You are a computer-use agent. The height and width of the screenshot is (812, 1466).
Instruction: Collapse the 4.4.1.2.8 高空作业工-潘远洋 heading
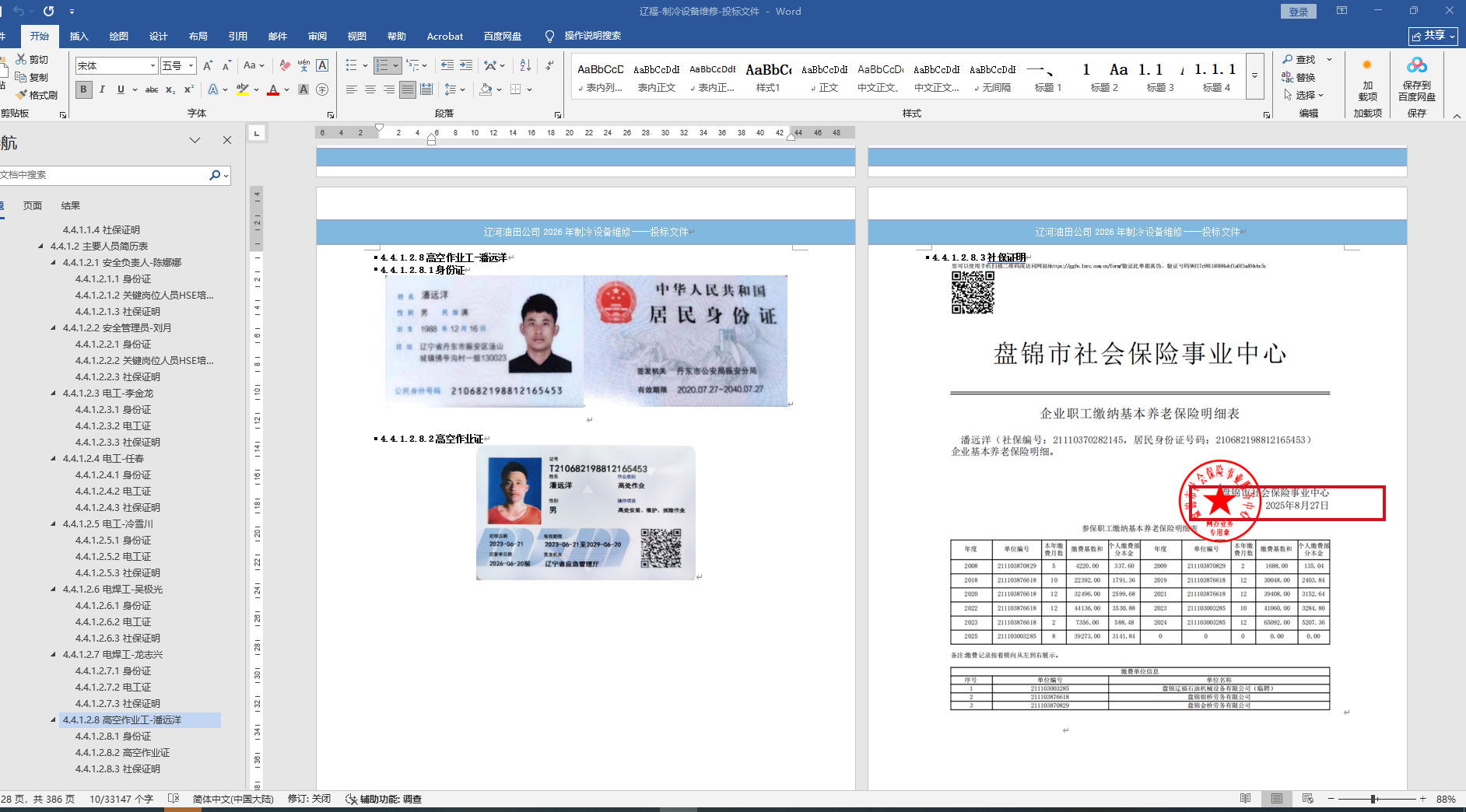point(54,720)
